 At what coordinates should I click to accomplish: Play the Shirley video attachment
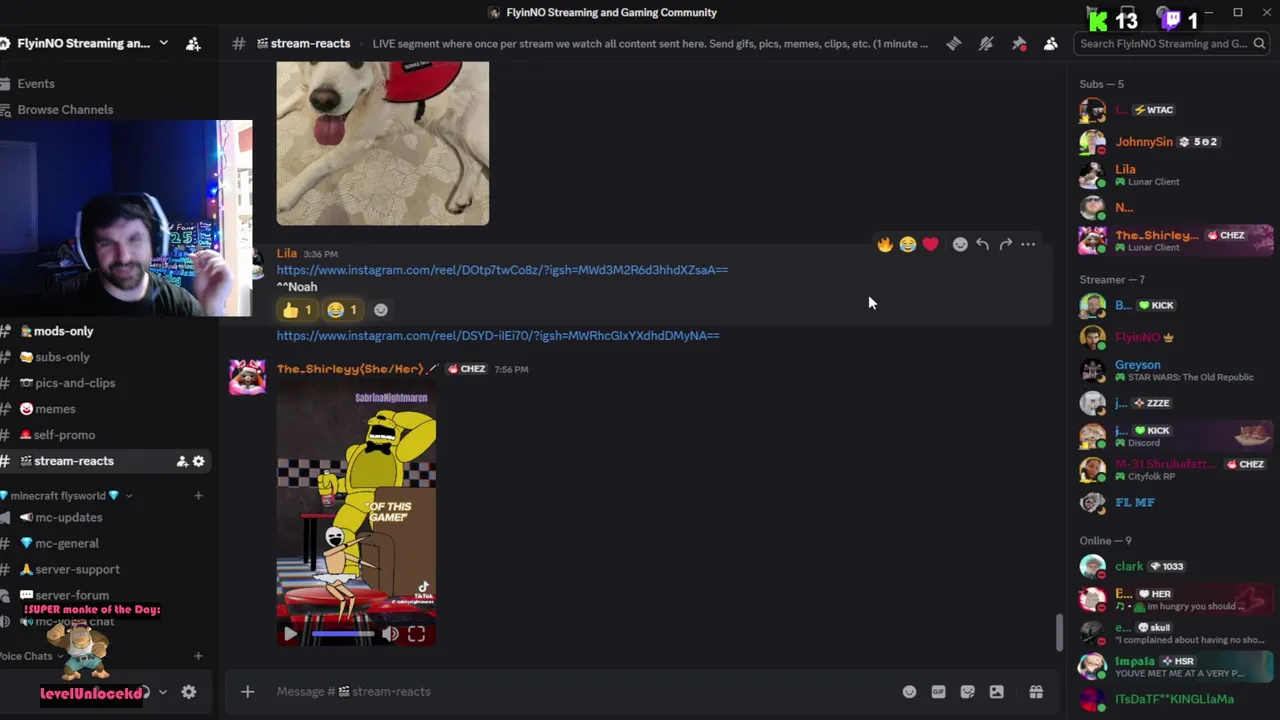coord(290,633)
